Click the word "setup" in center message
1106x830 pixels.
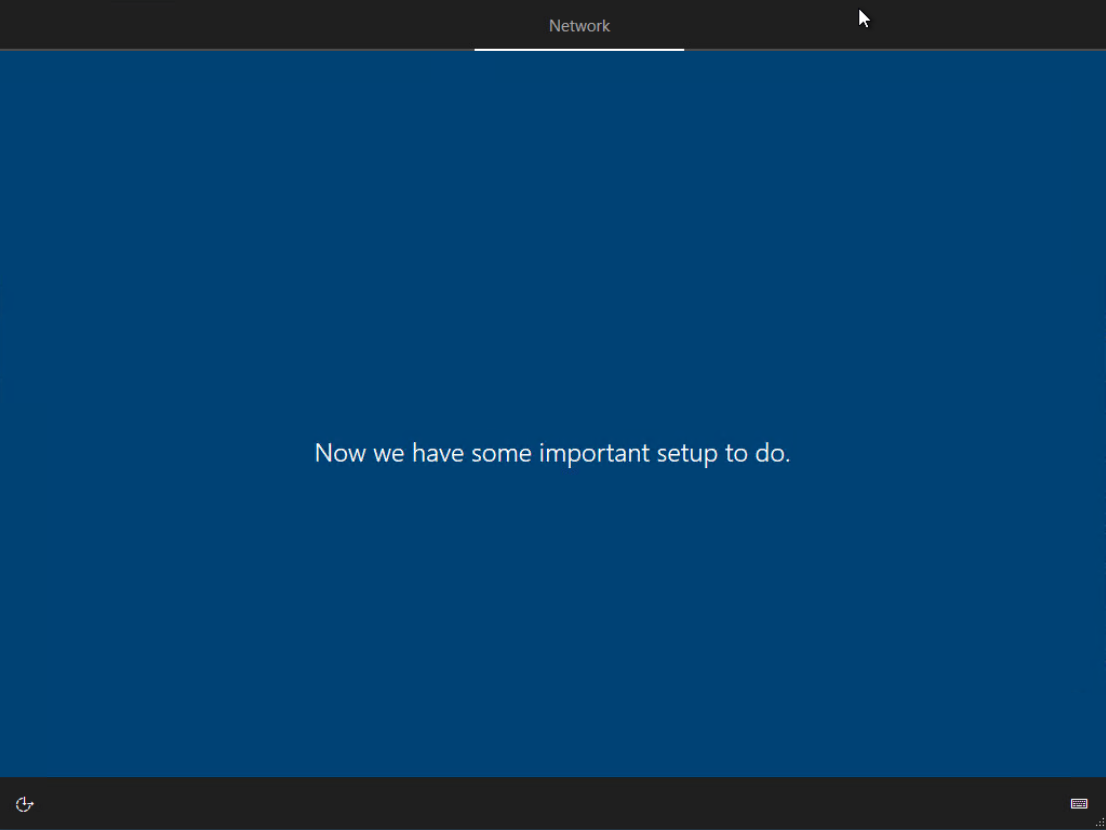point(687,453)
